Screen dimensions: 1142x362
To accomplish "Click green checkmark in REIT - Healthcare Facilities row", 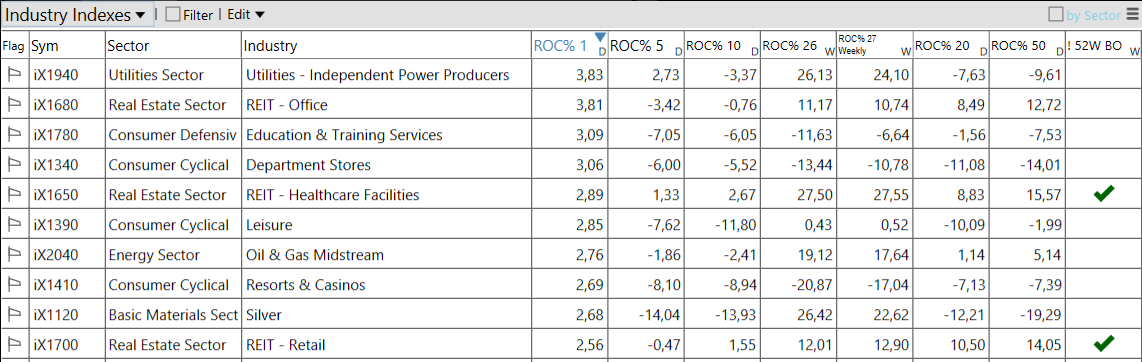I will (1104, 194).
